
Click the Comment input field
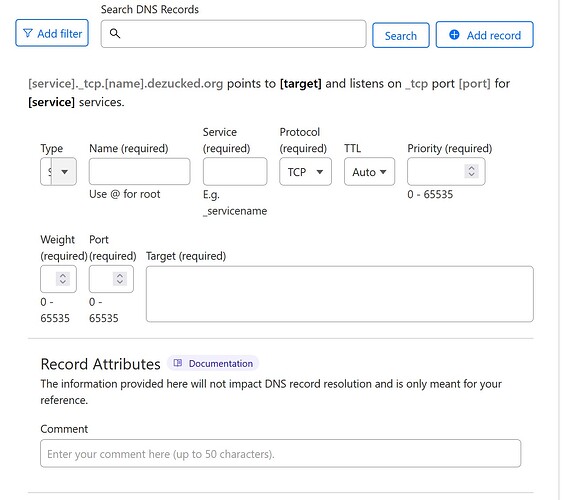click(x=281, y=453)
